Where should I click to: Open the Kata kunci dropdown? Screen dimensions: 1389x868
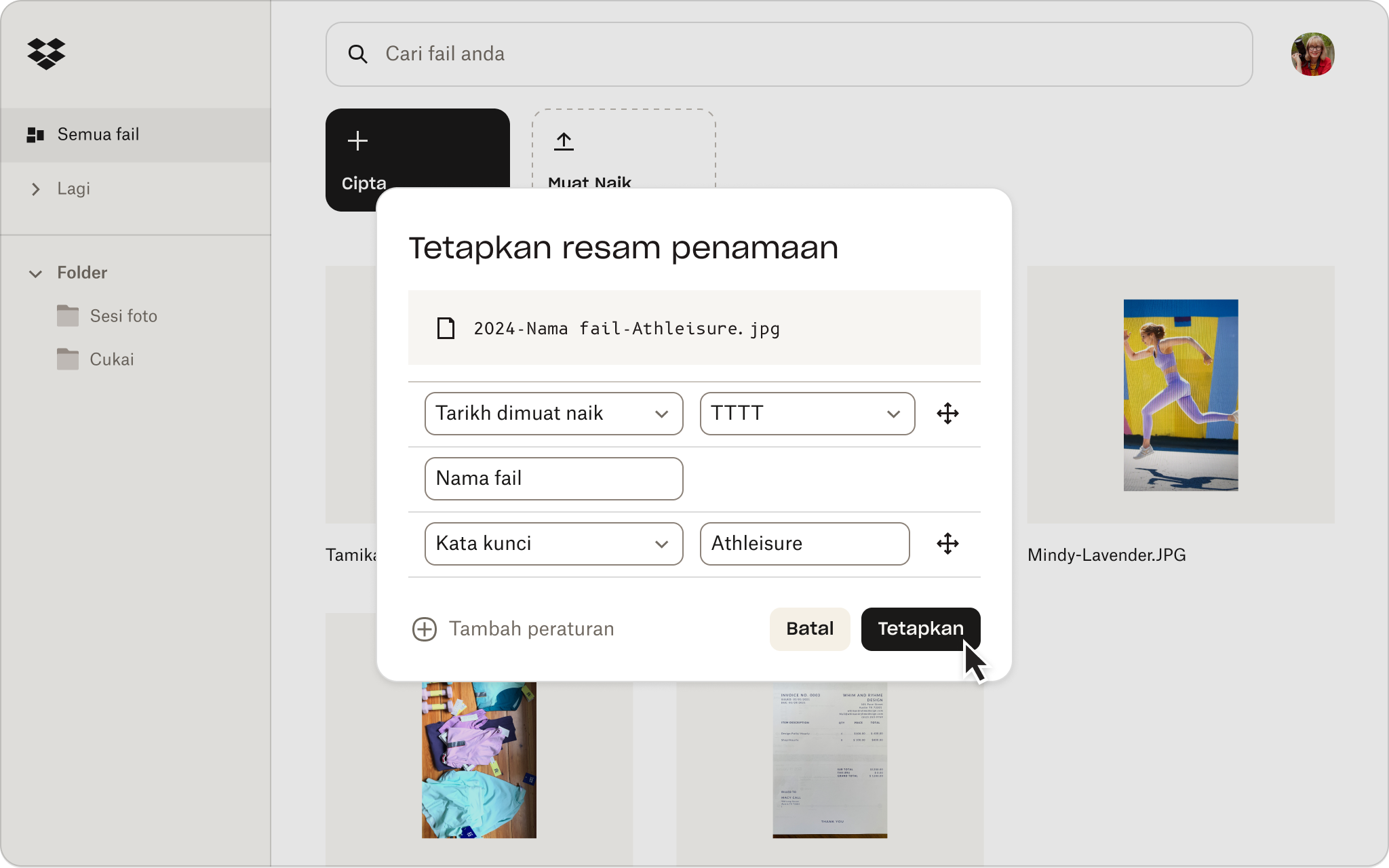[x=553, y=544]
